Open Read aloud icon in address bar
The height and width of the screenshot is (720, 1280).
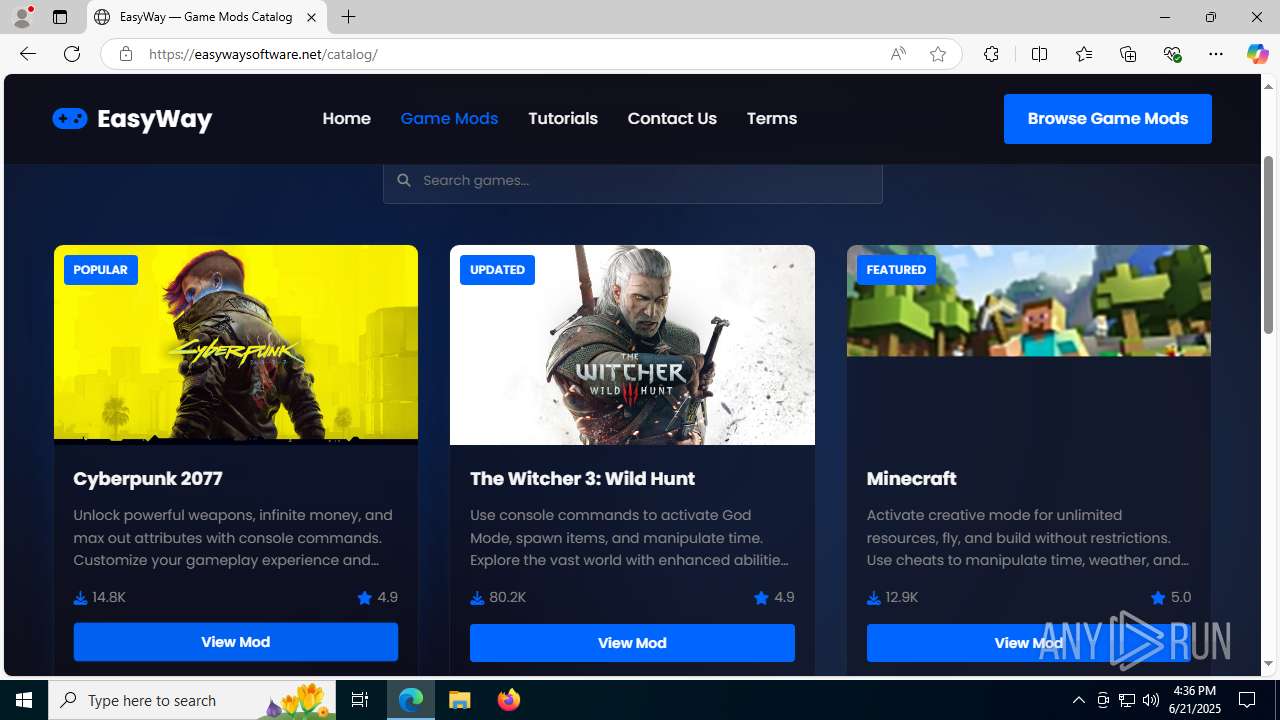[x=898, y=54]
